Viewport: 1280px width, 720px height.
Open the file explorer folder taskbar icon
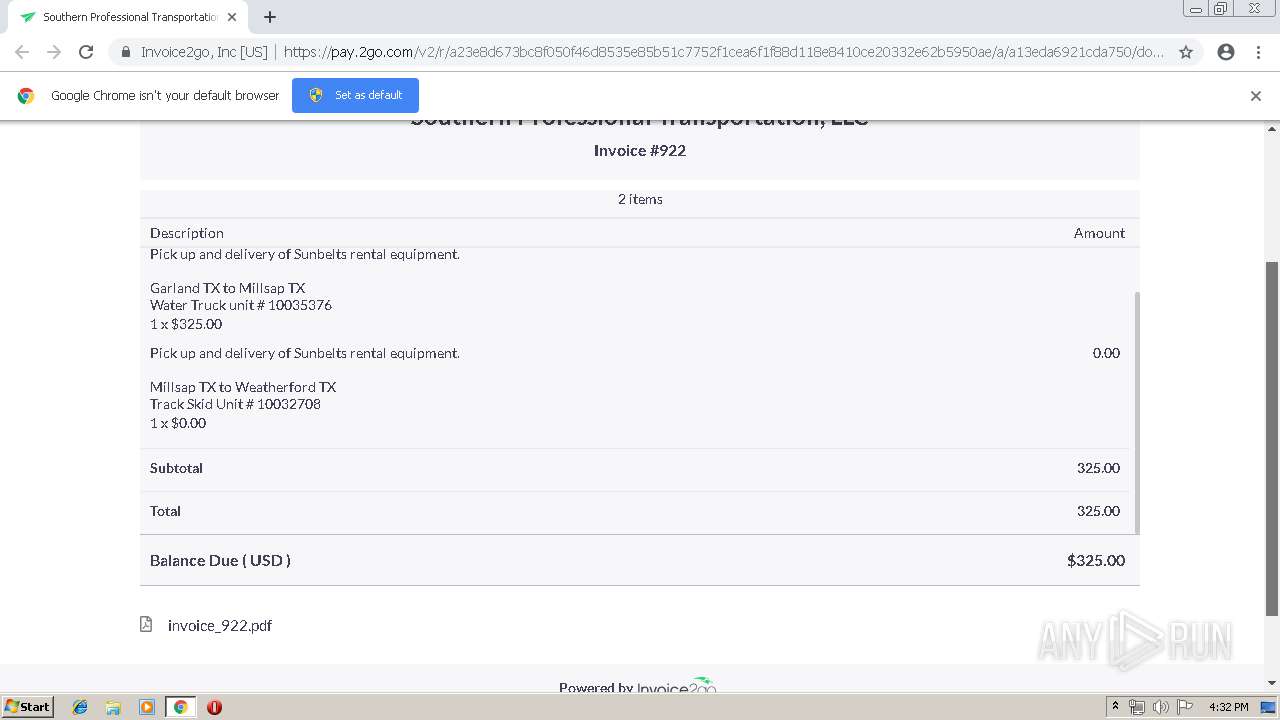click(x=113, y=707)
